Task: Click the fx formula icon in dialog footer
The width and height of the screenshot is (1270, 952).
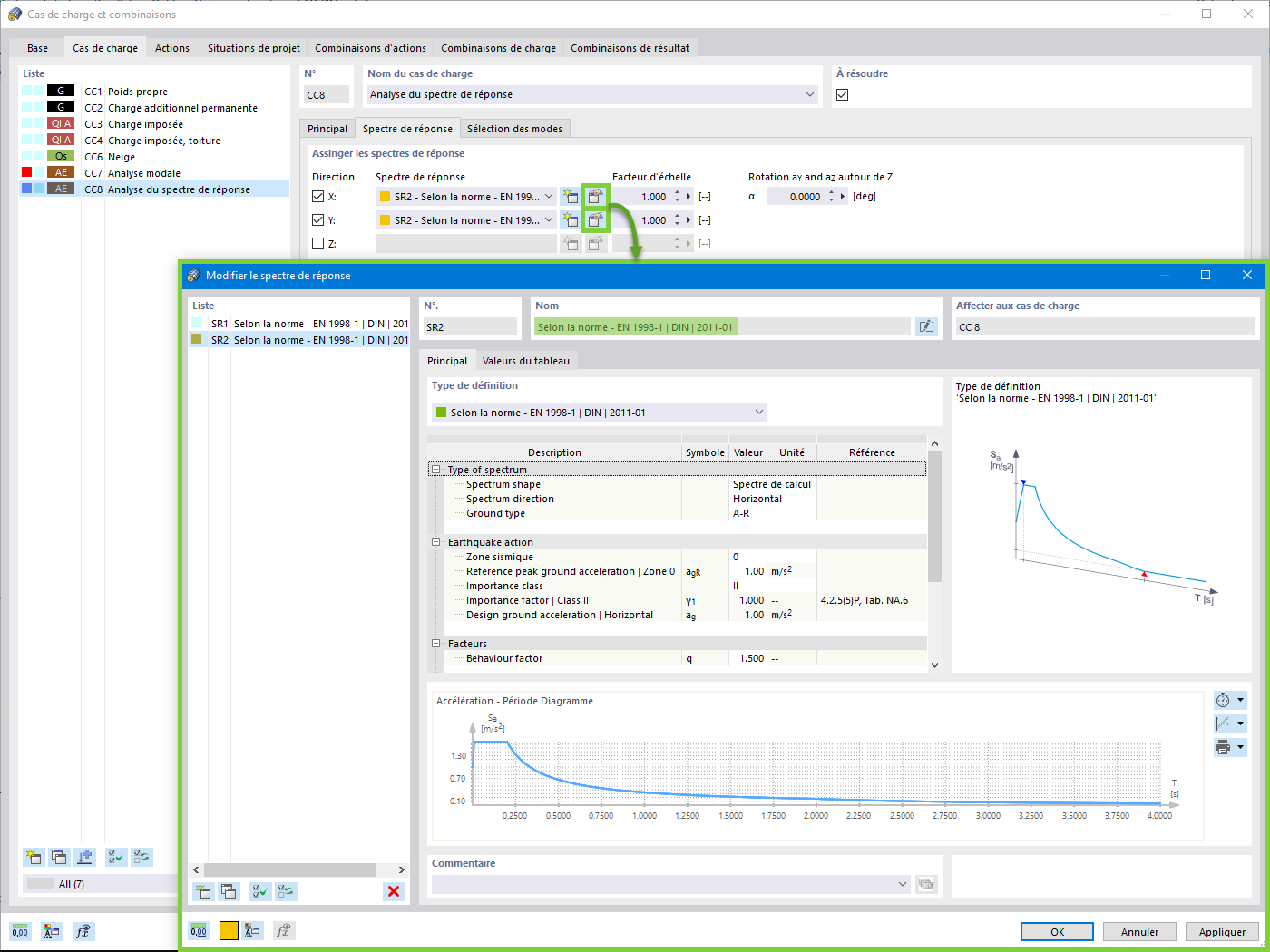Action: pos(284,930)
